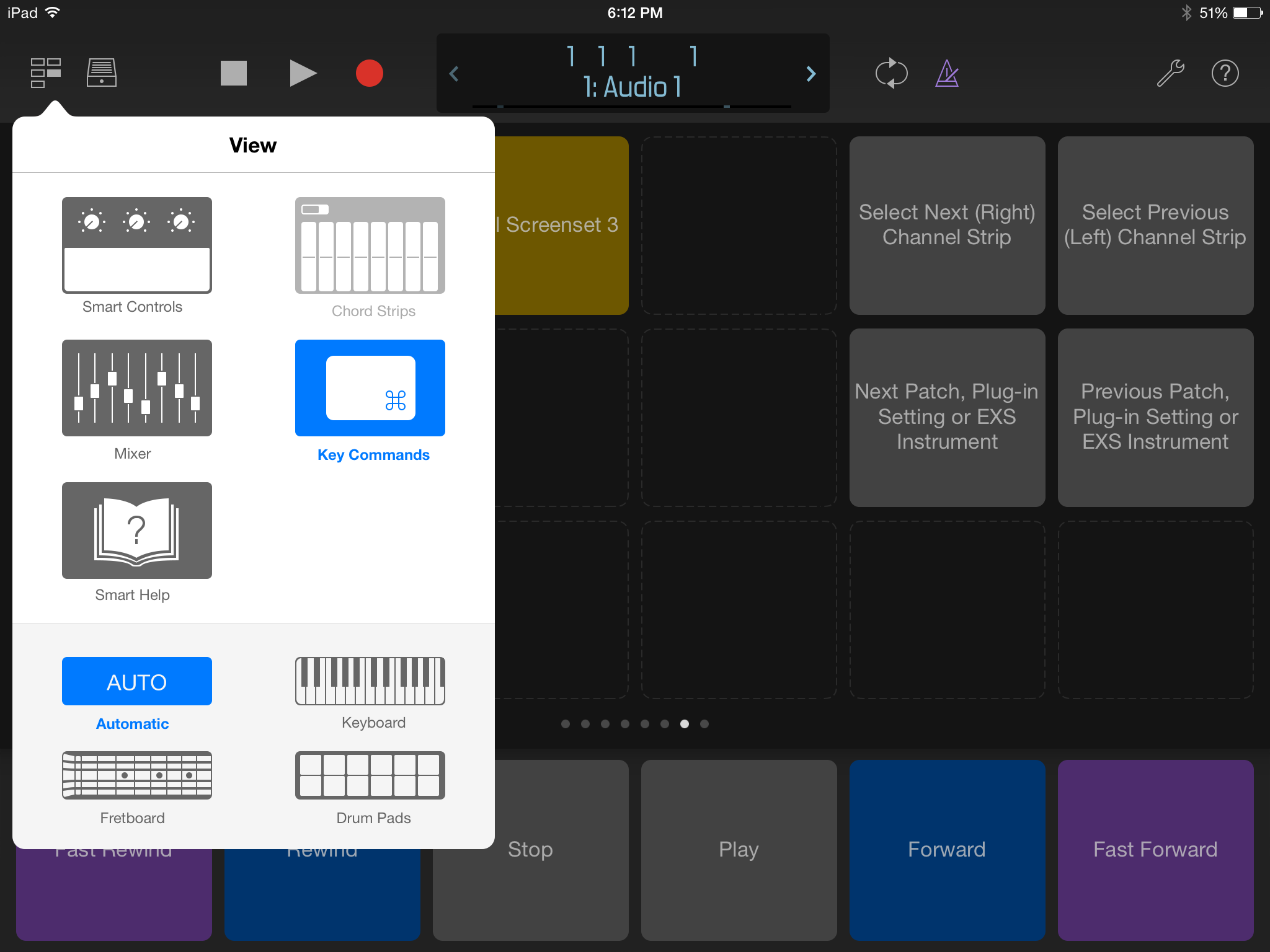Open the Library browser icon

pos(101,73)
